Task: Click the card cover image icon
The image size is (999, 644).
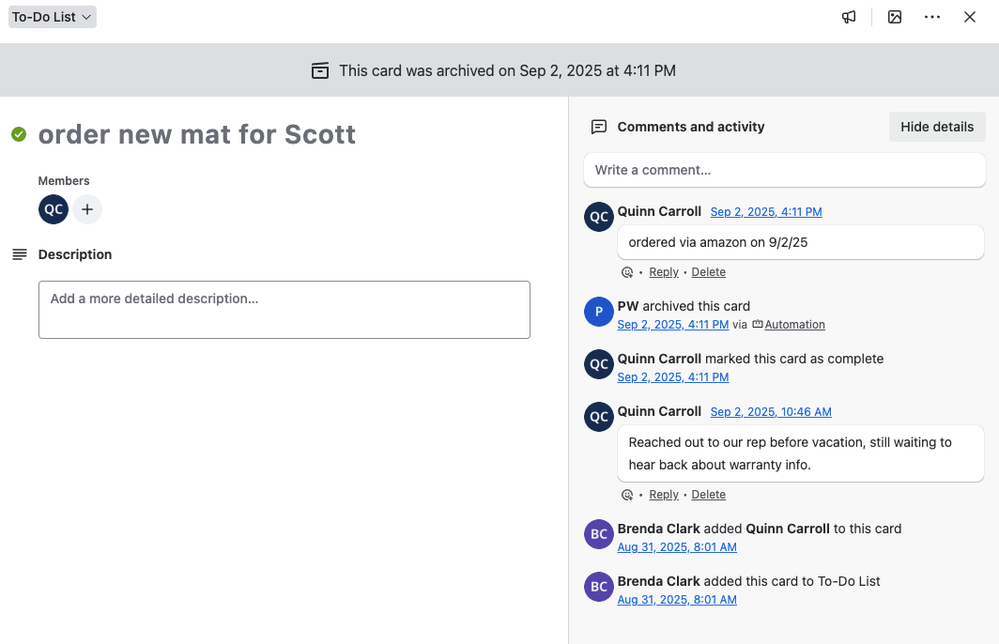Action: coord(895,17)
